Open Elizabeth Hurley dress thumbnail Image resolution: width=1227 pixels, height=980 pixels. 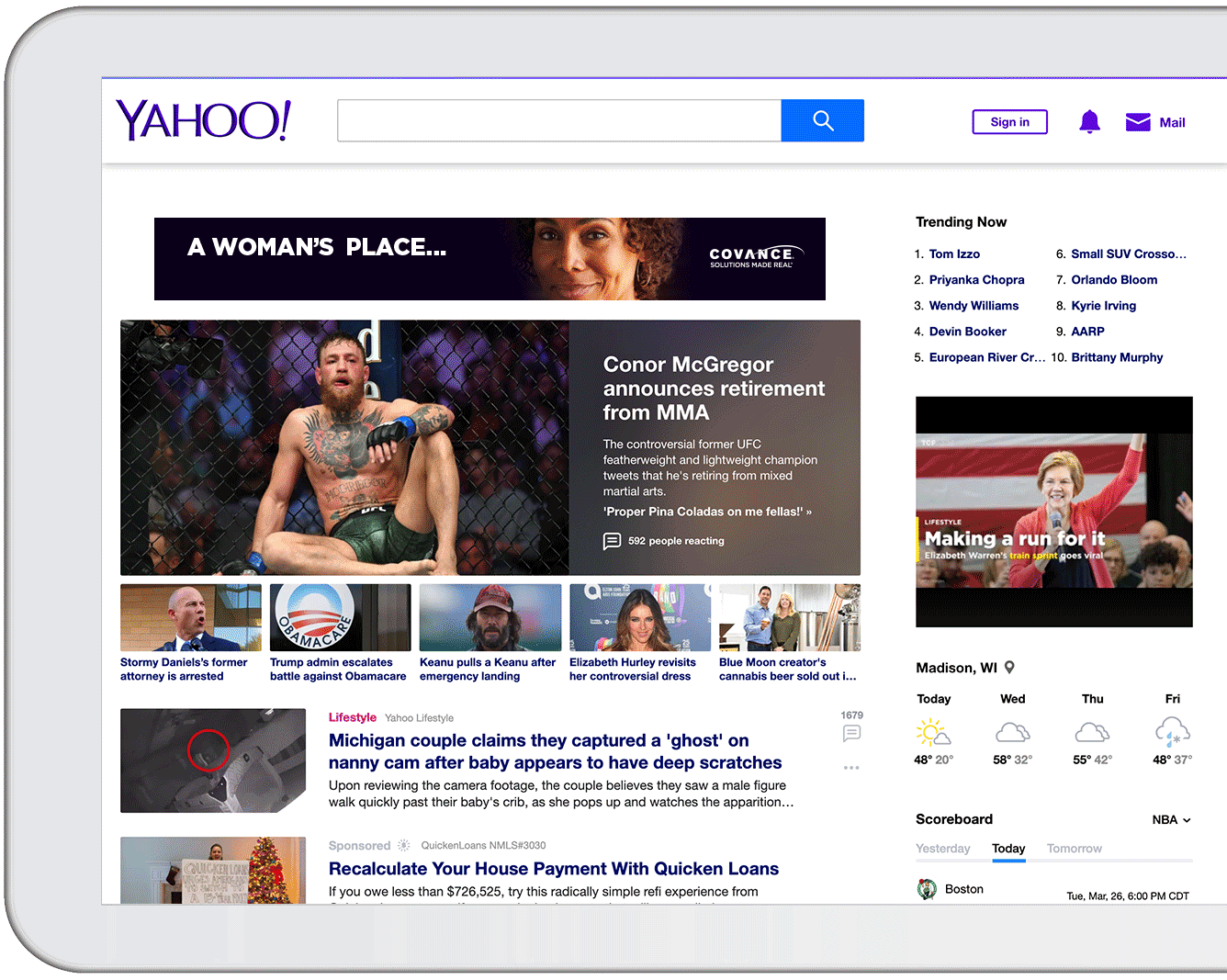pyautogui.click(x=640, y=617)
